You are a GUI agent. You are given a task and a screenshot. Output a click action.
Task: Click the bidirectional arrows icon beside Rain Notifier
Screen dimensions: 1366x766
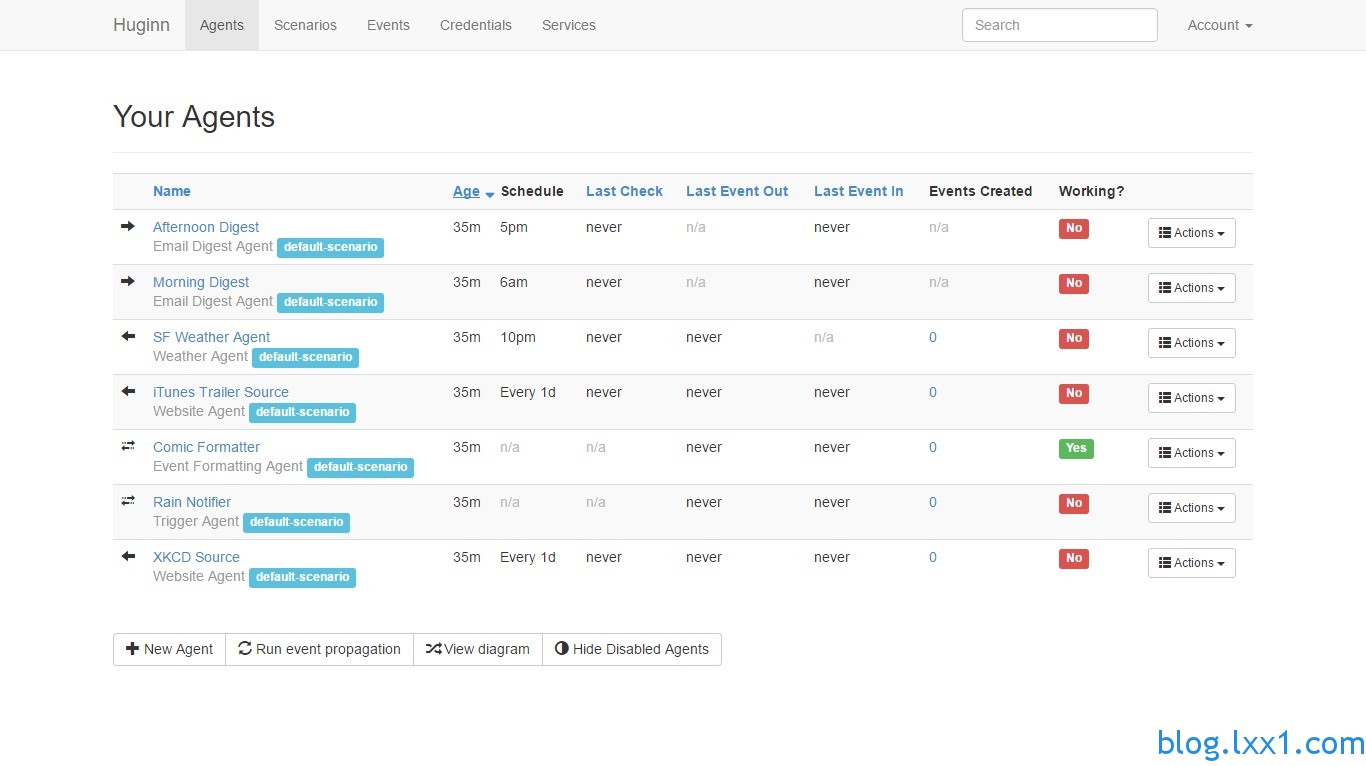click(128, 501)
